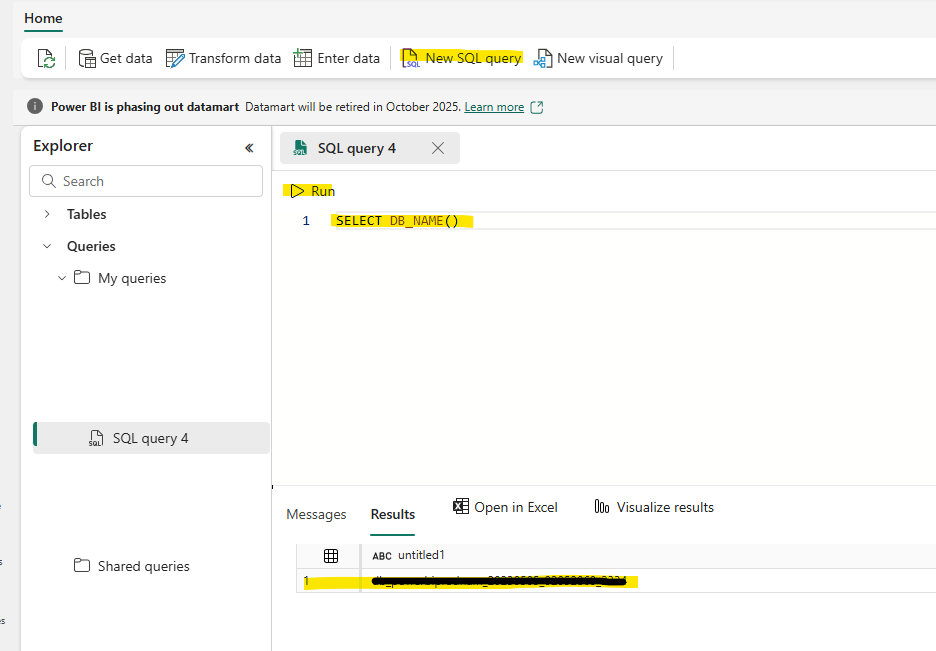Click the Explorer panel title

pyautogui.click(x=63, y=146)
